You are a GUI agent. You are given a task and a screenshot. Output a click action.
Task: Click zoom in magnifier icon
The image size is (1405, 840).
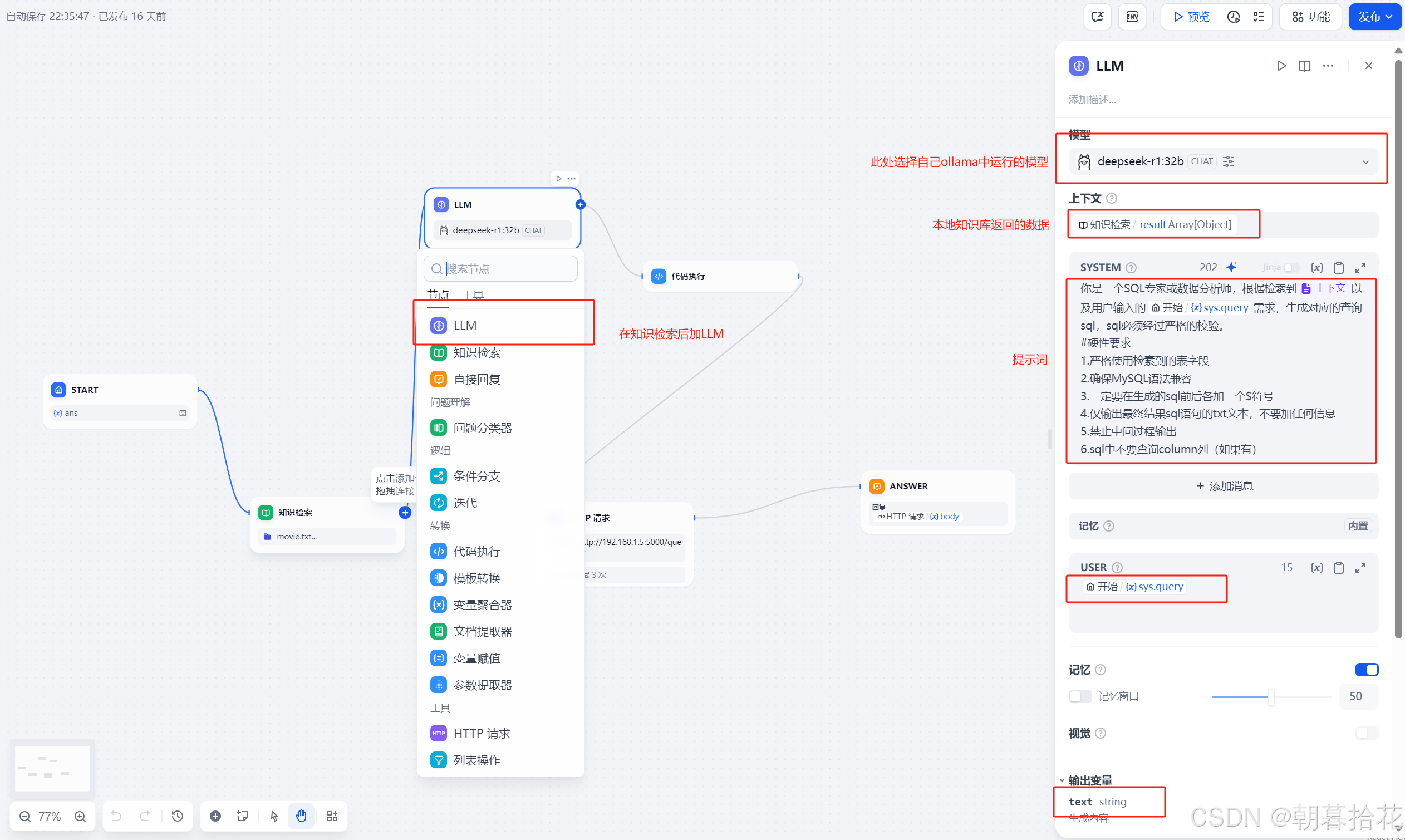point(80,816)
